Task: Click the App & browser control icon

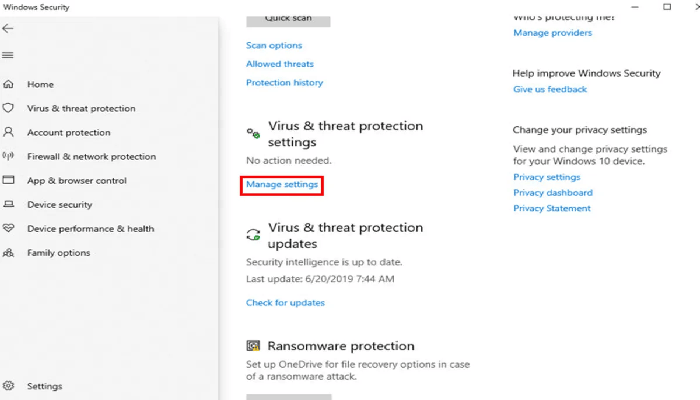Action: point(9,180)
